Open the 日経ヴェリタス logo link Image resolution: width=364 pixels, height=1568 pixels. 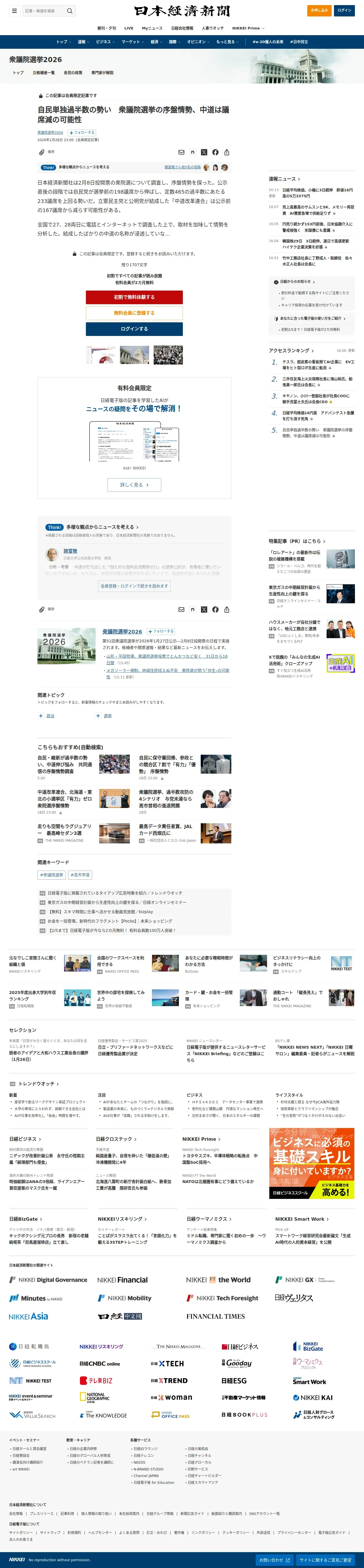(293, 1298)
